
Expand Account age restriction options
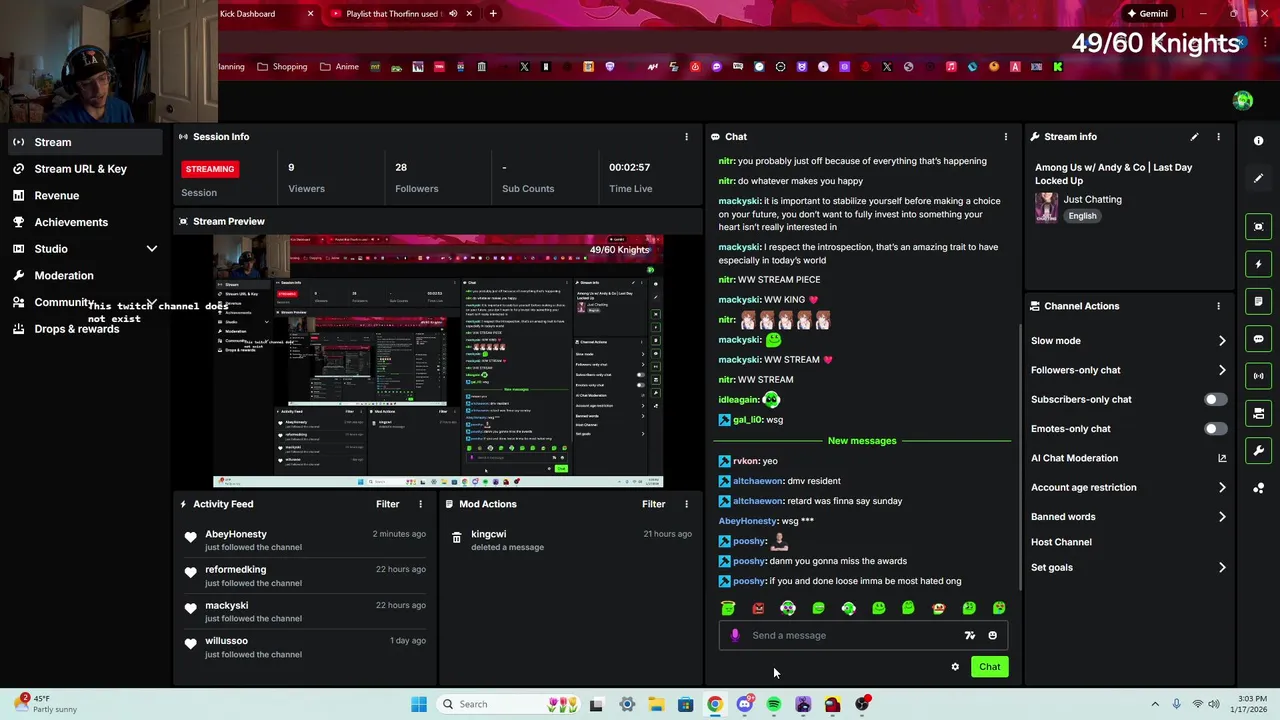click(1222, 488)
